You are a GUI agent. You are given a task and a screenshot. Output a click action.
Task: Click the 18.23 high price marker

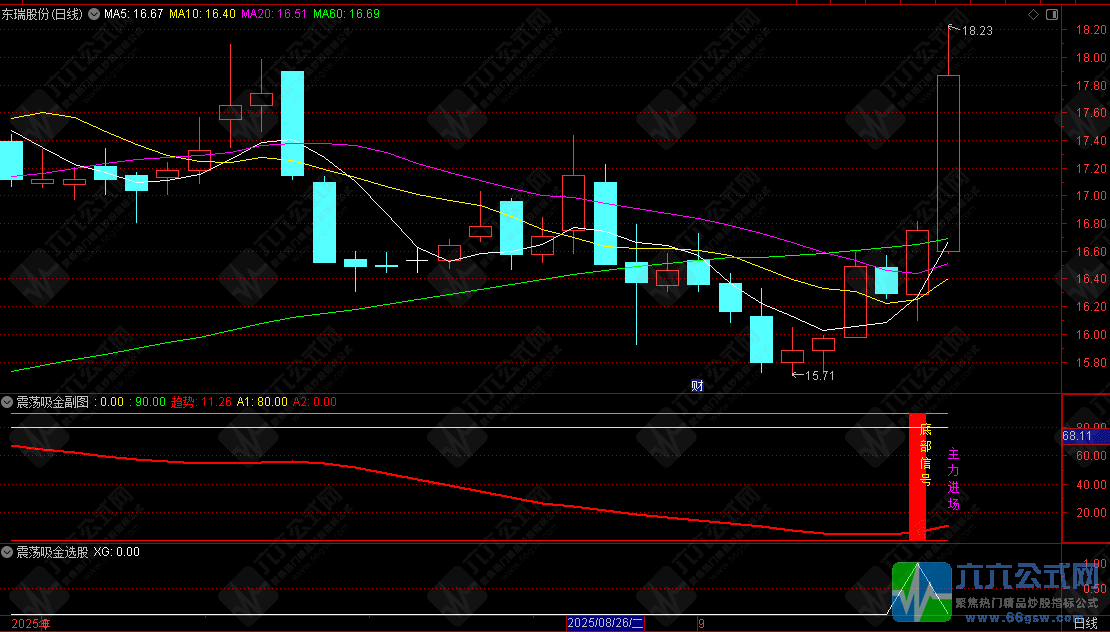point(971,30)
